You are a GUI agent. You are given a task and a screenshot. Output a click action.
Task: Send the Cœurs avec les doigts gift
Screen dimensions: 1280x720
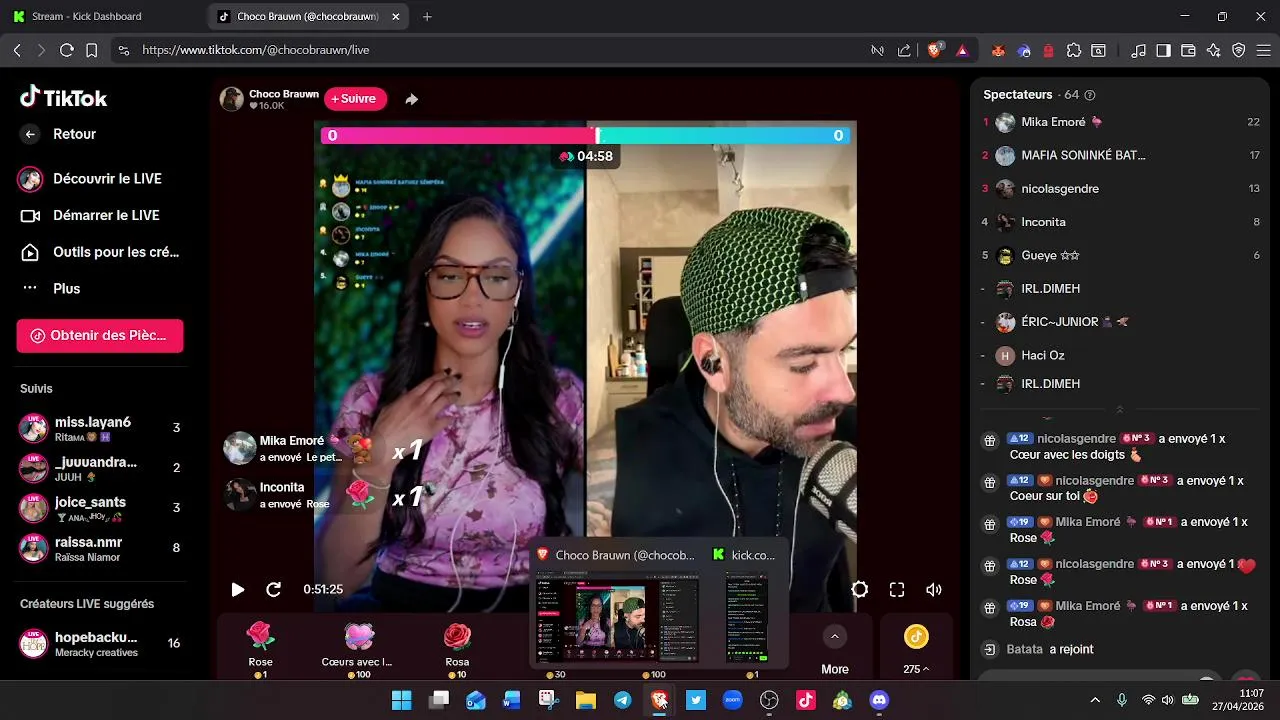(x=358, y=649)
